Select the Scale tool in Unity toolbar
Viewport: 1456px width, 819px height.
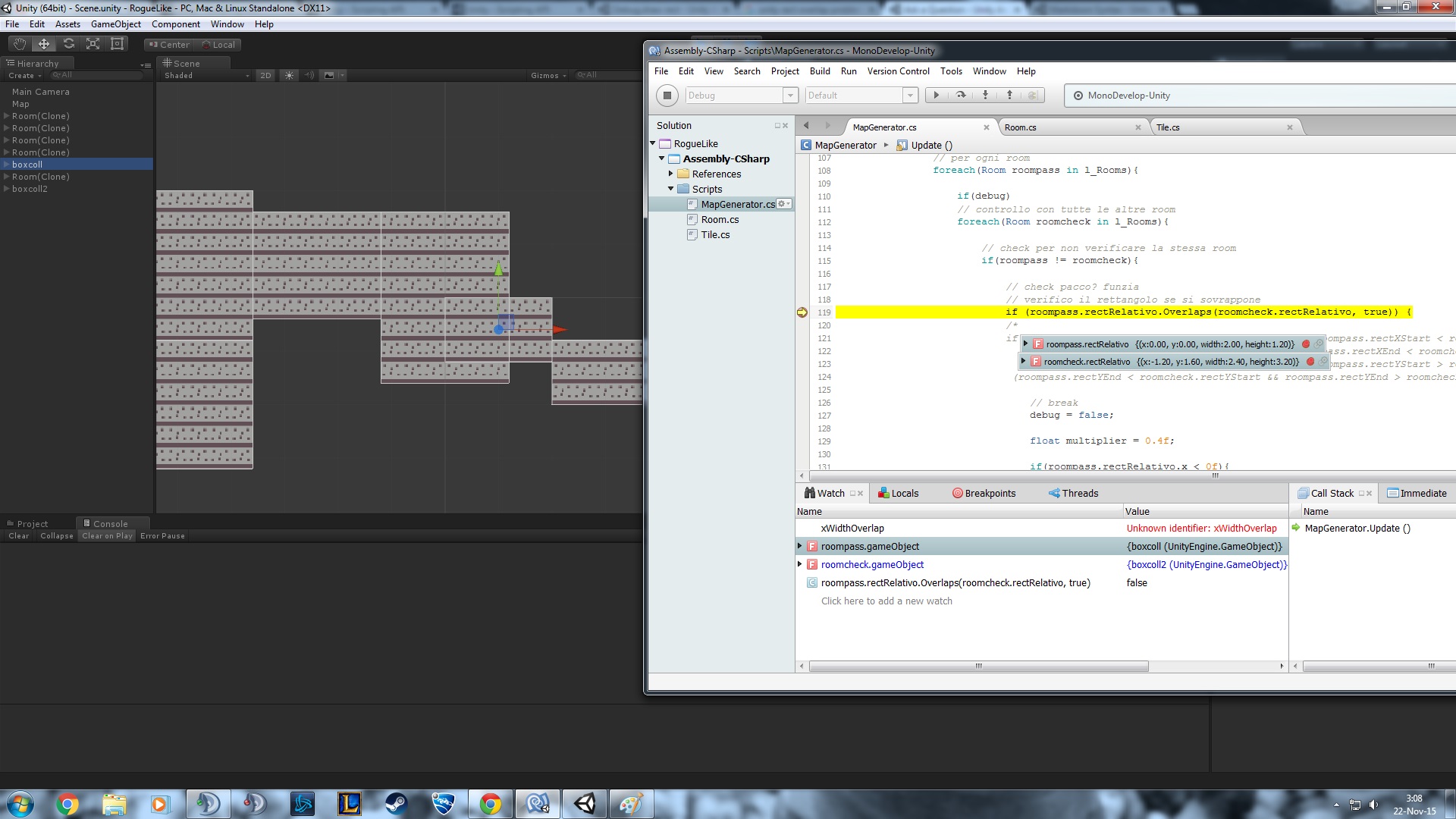click(93, 44)
